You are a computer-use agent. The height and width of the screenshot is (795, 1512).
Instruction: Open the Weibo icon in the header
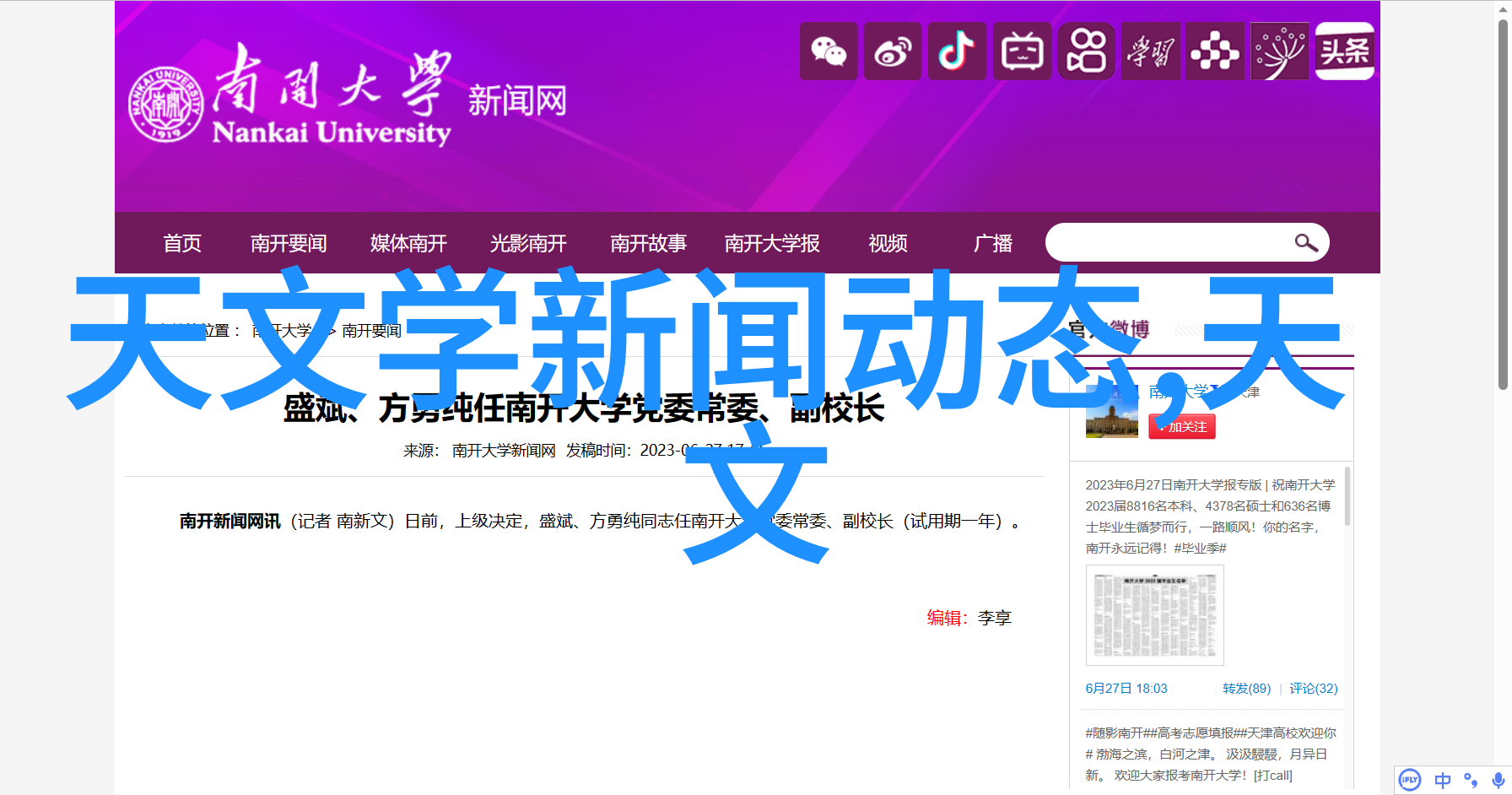click(x=893, y=51)
